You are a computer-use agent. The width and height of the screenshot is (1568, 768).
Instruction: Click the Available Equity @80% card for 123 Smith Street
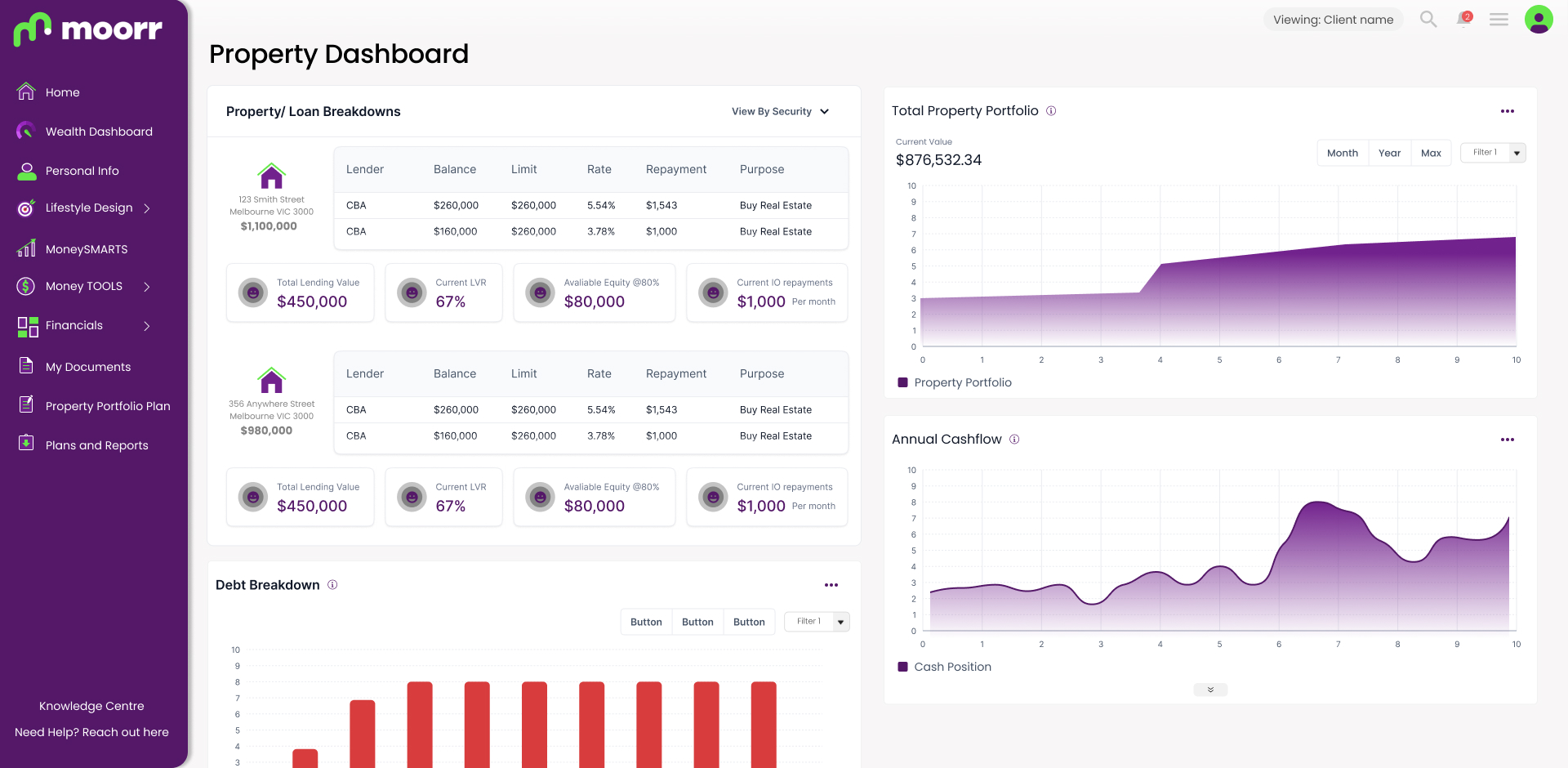595,292
